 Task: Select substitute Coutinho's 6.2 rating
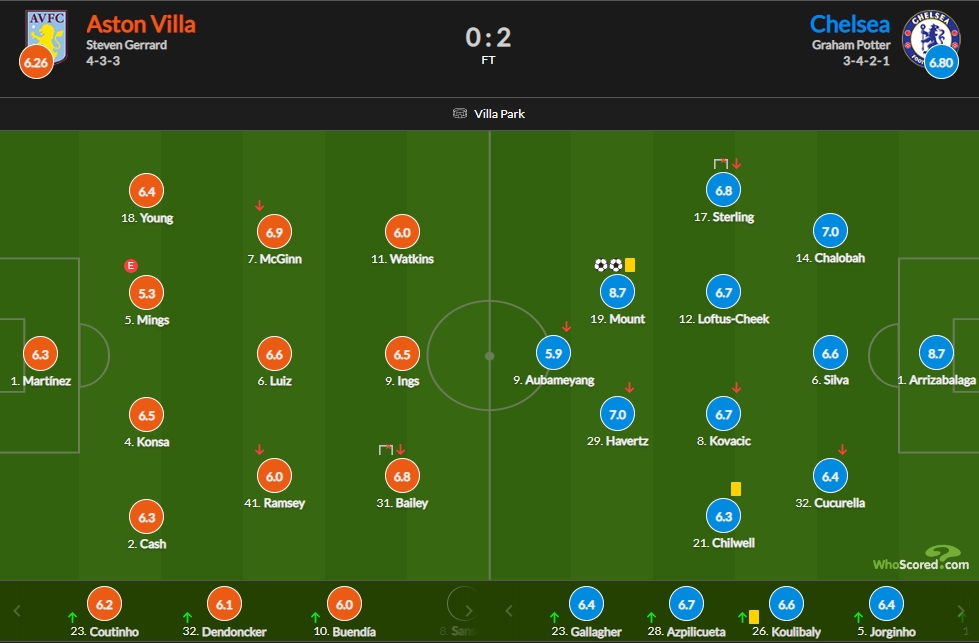coord(104,604)
